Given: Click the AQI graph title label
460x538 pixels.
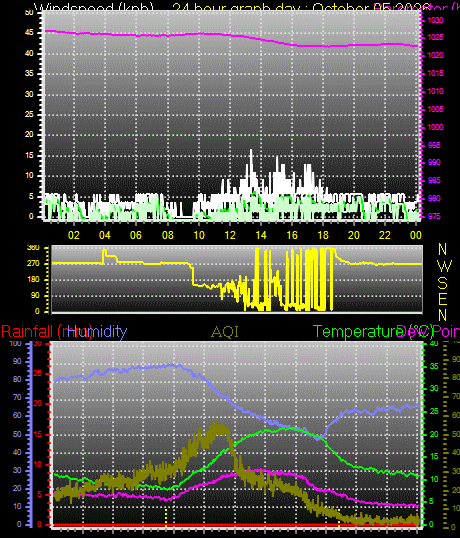Looking at the screenshot, I should pos(225,332).
